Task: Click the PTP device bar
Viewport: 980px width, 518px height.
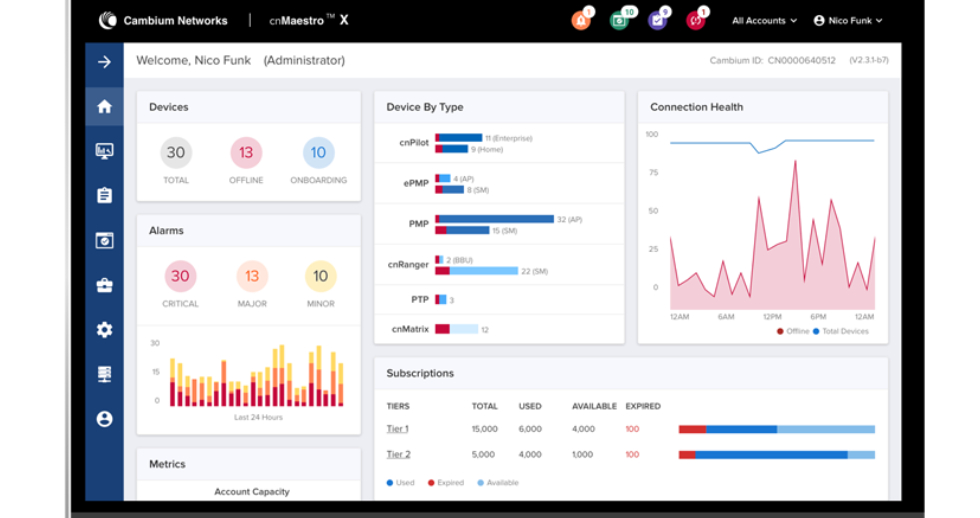Action: [441, 300]
